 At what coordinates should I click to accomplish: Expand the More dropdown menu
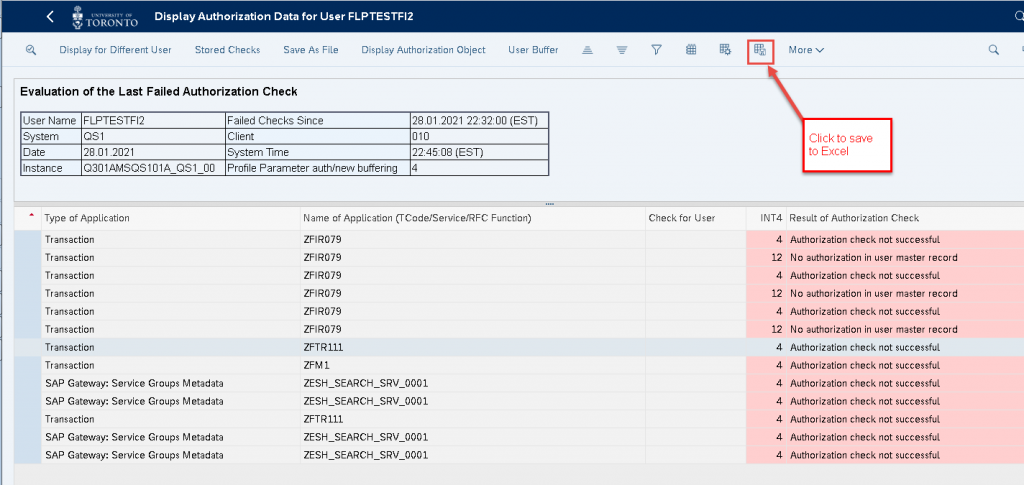tap(806, 50)
